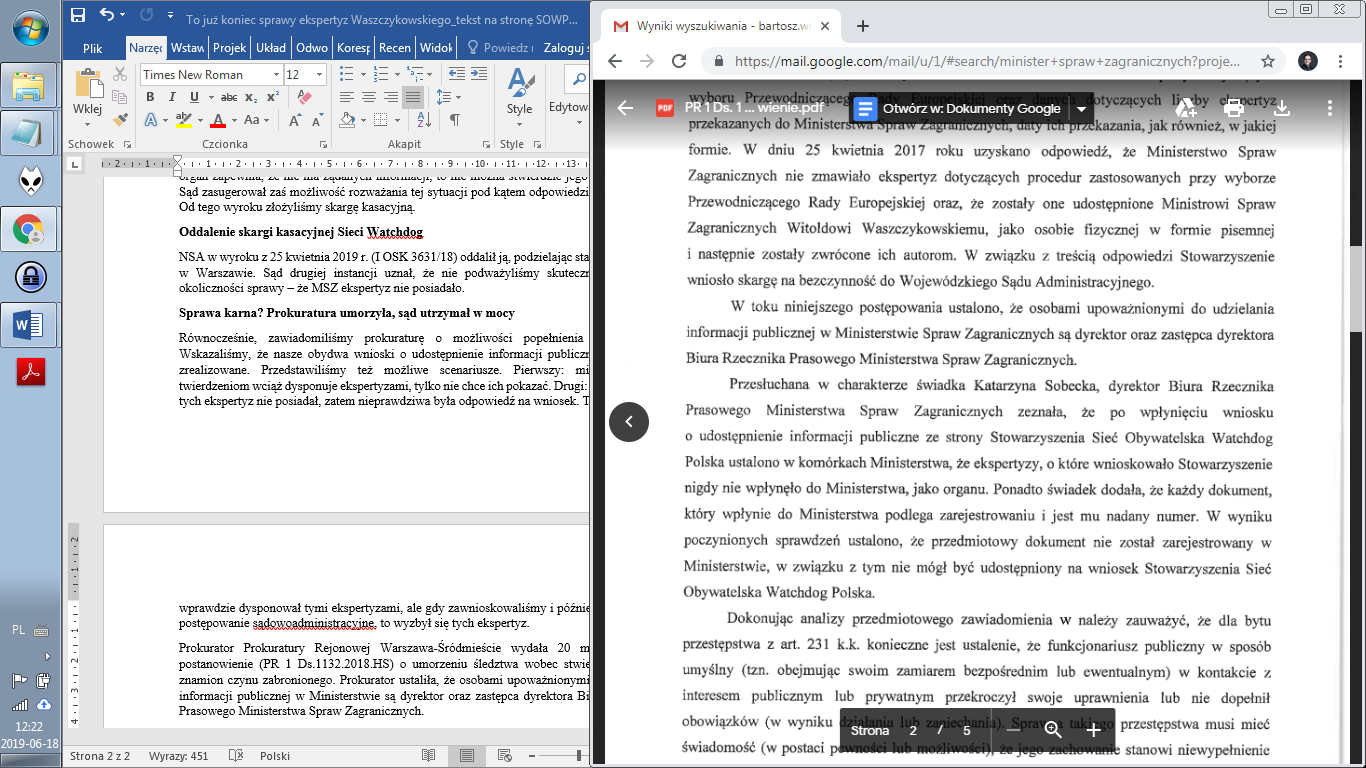Open a new Chrome tab with plus

[863, 26]
